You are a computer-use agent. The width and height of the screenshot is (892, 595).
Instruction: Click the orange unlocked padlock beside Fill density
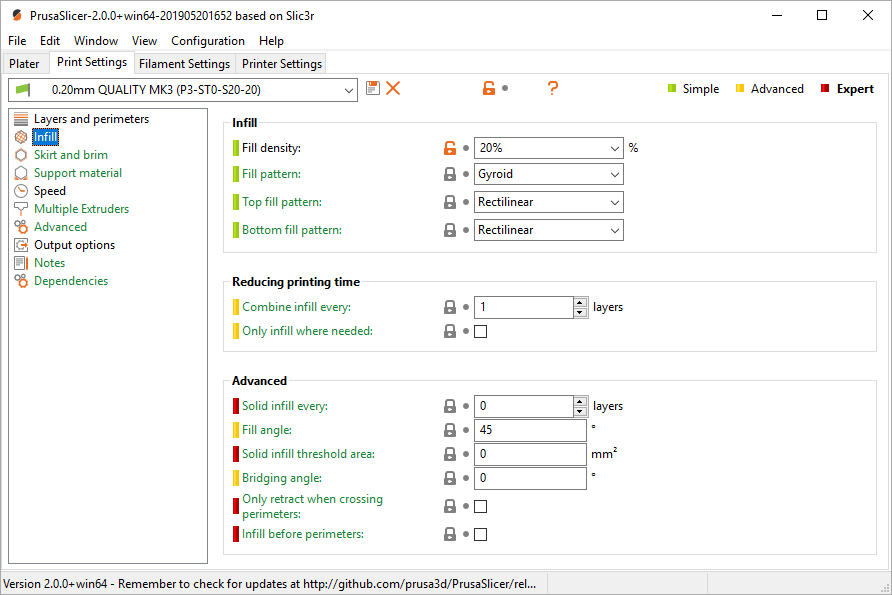449,148
